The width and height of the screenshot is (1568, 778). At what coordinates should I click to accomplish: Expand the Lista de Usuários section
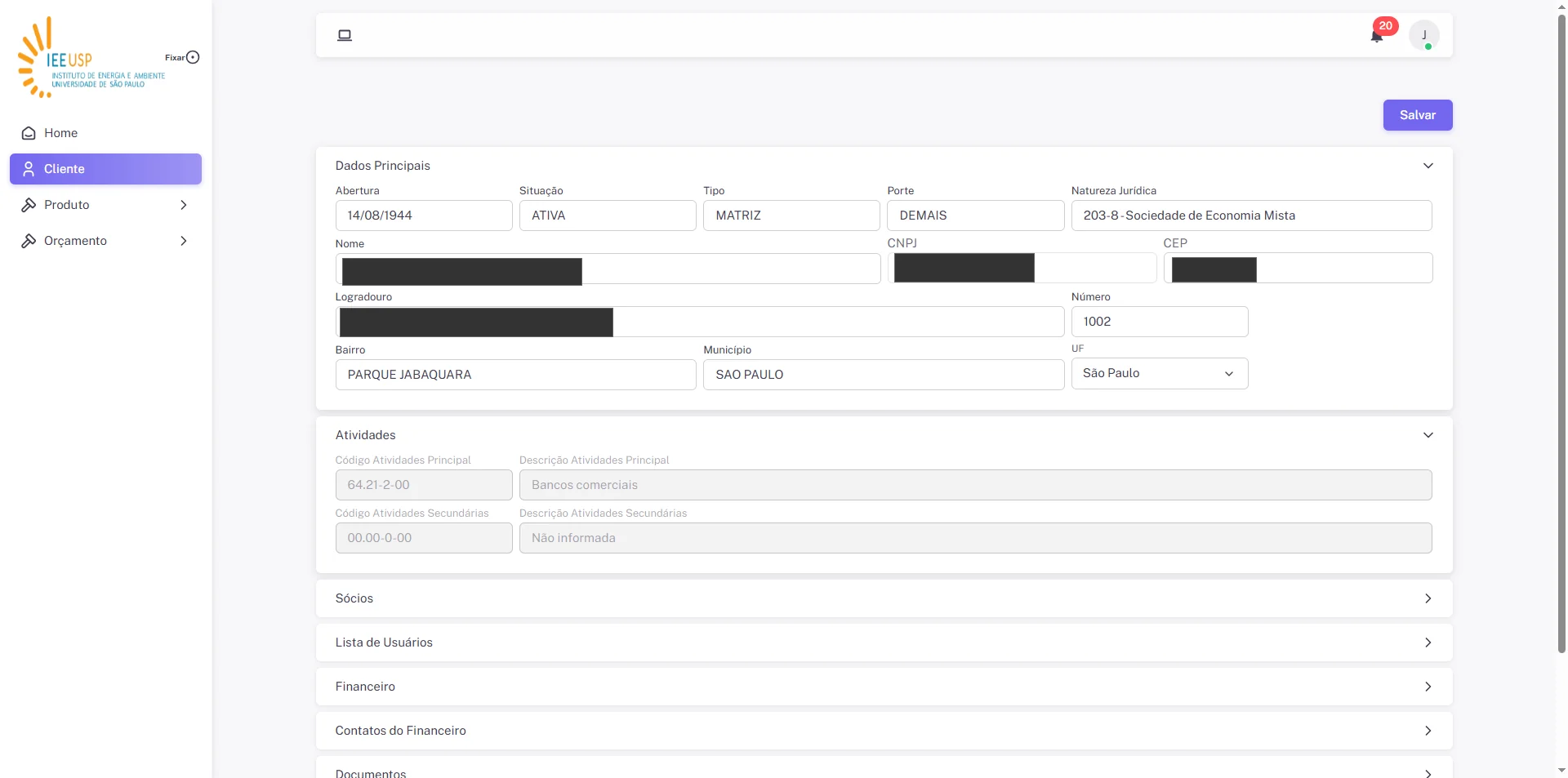[x=884, y=642]
